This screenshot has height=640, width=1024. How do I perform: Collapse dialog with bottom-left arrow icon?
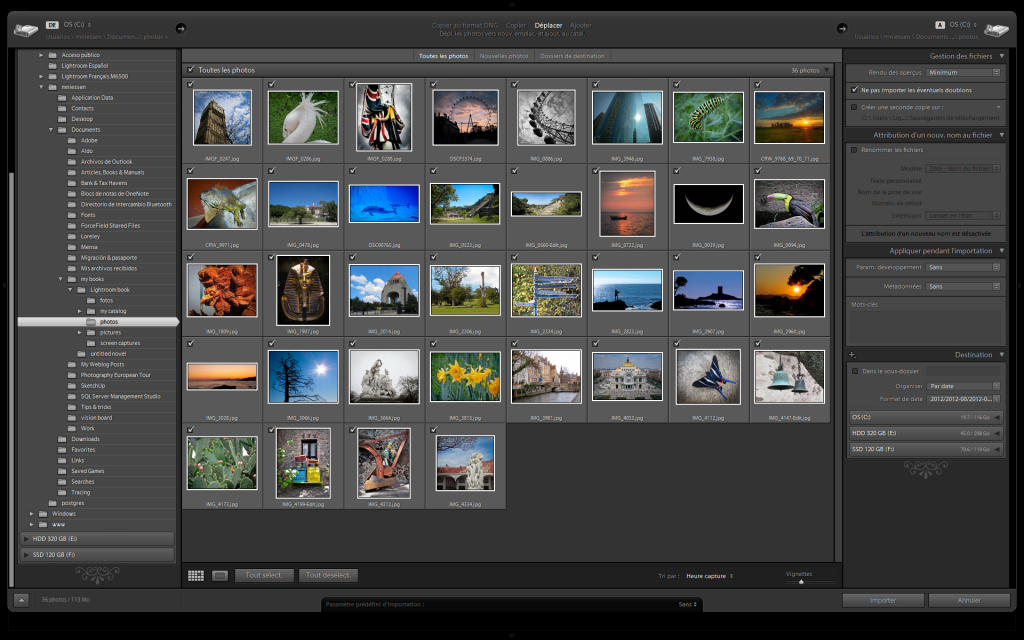[22, 600]
